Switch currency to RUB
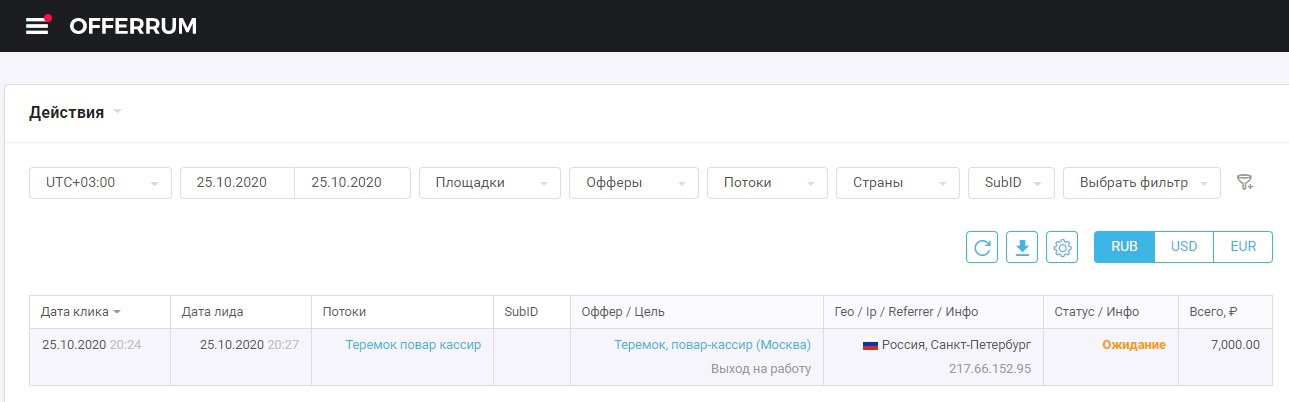The width and height of the screenshot is (1289, 402). click(1124, 247)
